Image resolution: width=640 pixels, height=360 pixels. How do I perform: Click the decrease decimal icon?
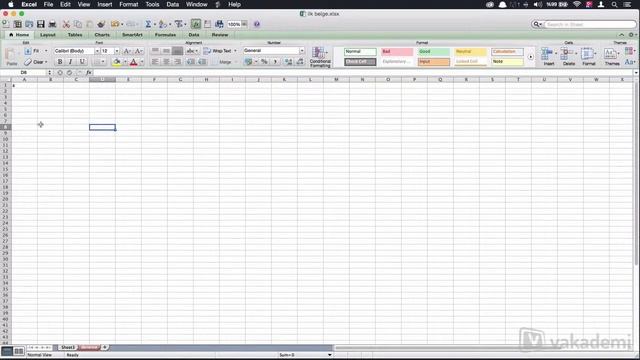[300, 62]
